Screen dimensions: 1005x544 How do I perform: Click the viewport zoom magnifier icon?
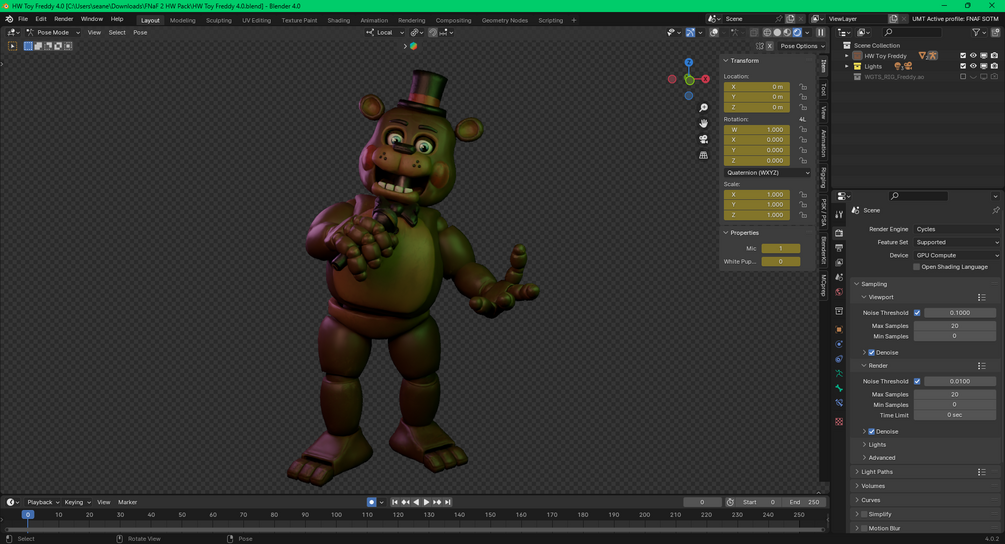(x=703, y=108)
